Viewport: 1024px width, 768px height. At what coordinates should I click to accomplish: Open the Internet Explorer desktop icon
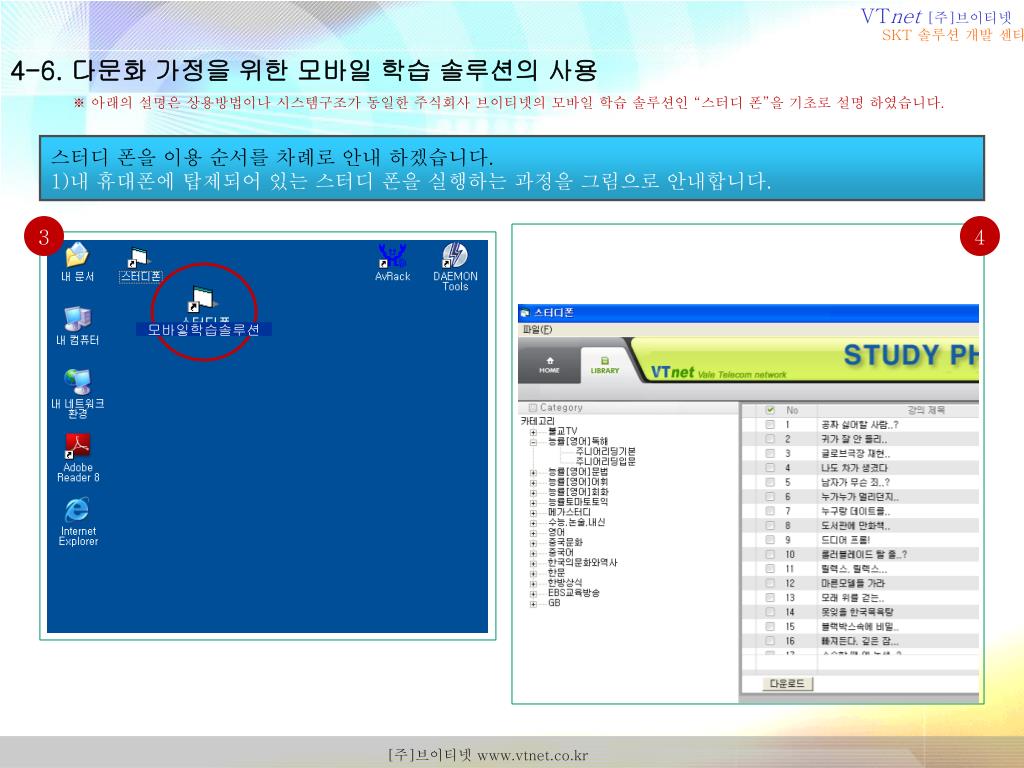click(78, 521)
